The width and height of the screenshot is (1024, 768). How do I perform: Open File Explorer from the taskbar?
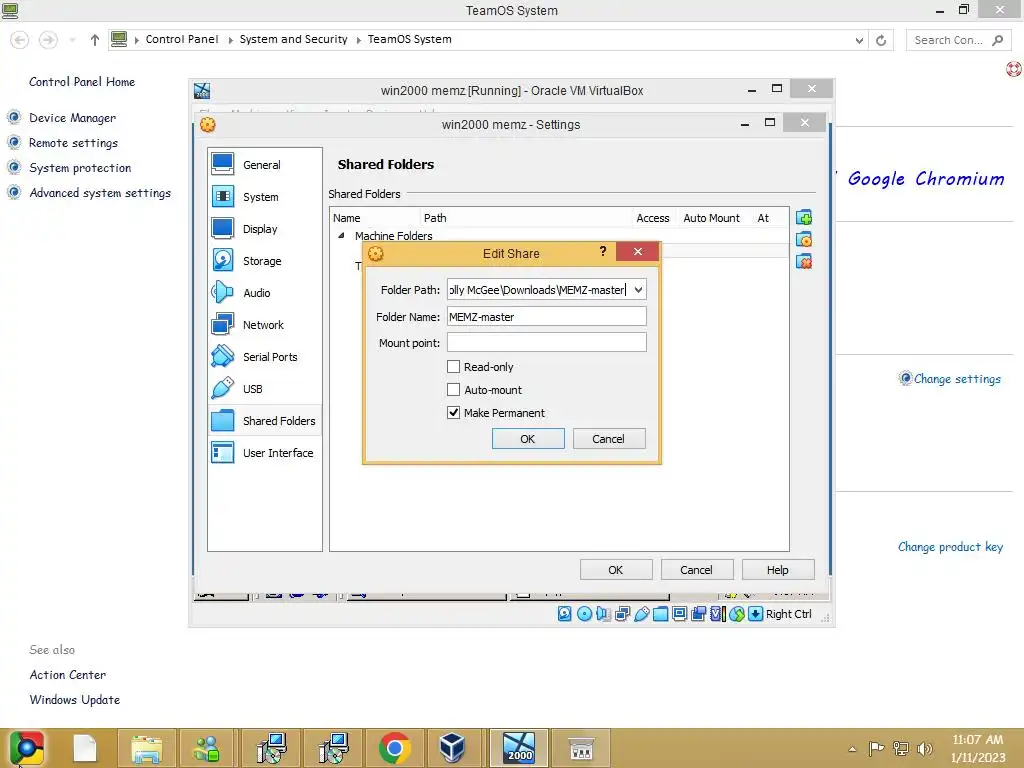[147, 748]
